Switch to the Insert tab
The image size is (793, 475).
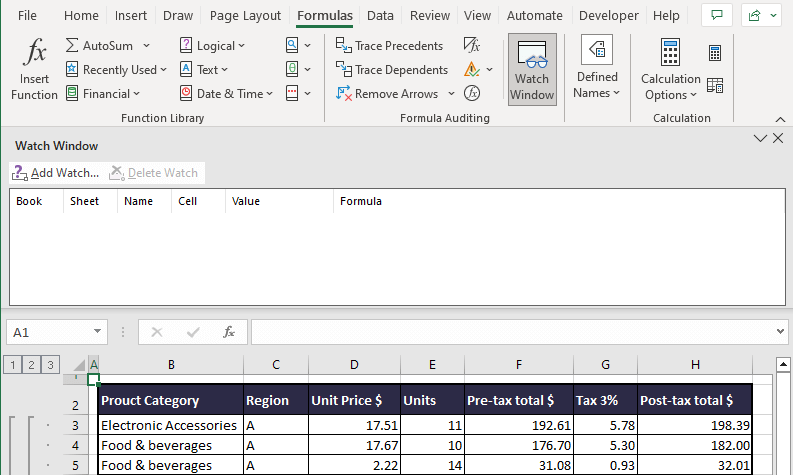(x=130, y=16)
